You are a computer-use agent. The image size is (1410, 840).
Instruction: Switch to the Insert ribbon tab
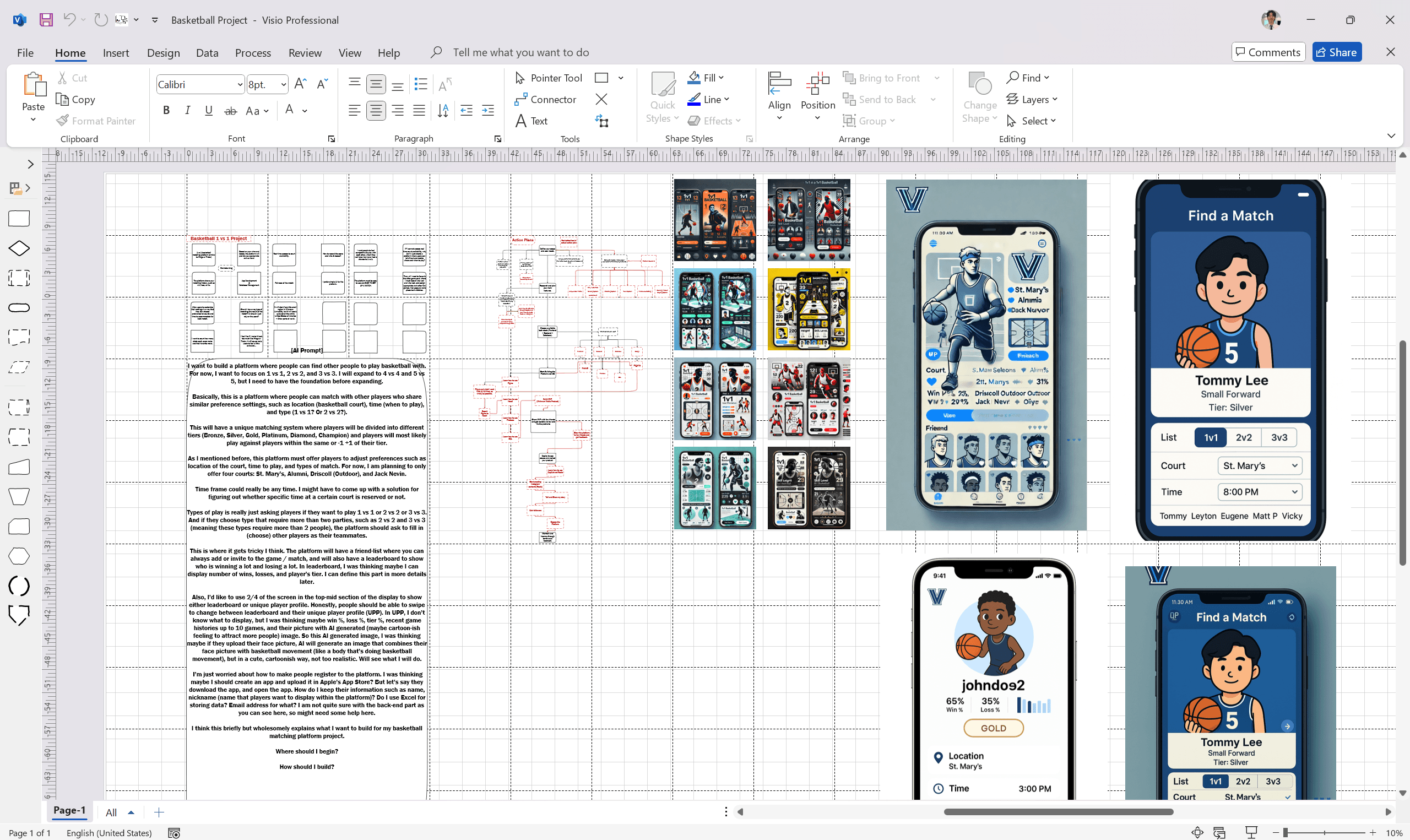coord(116,52)
